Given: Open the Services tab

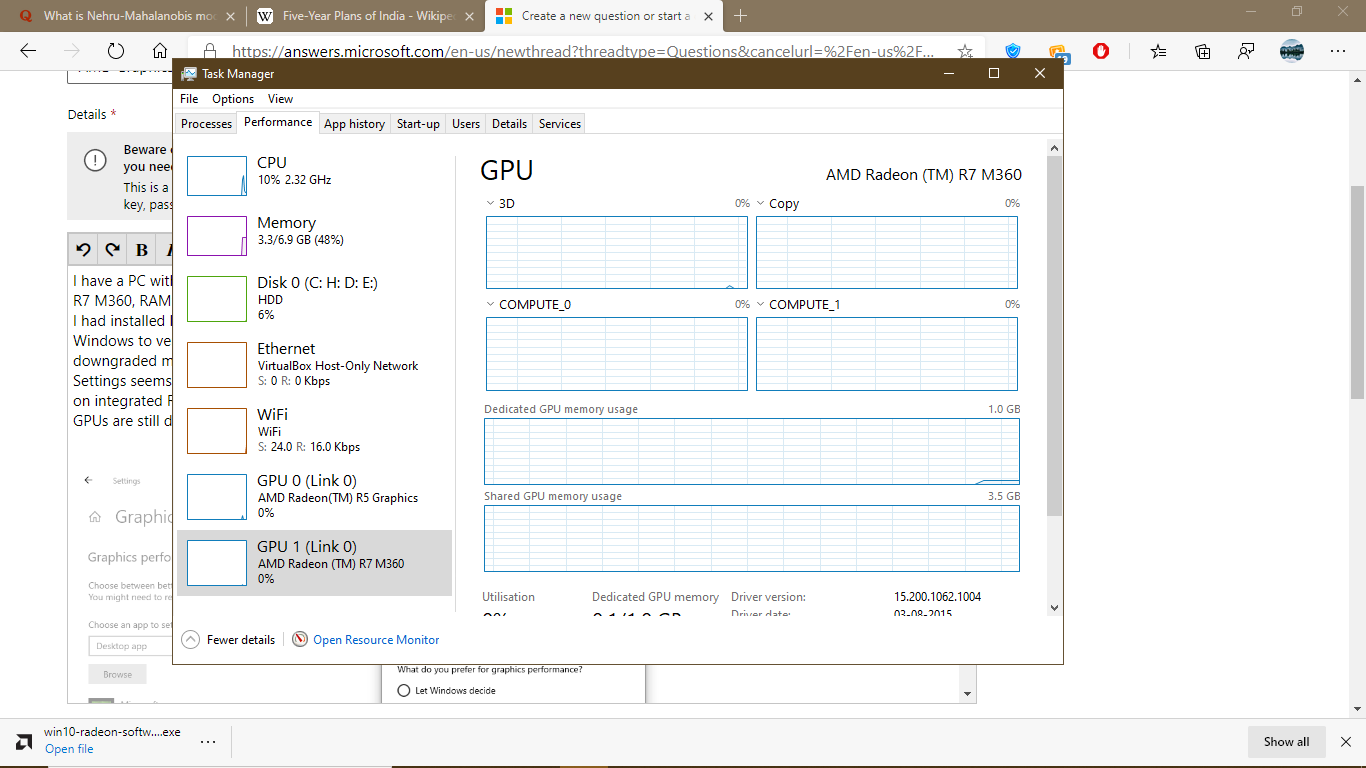Looking at the screenshot, I should coord(560,124).
